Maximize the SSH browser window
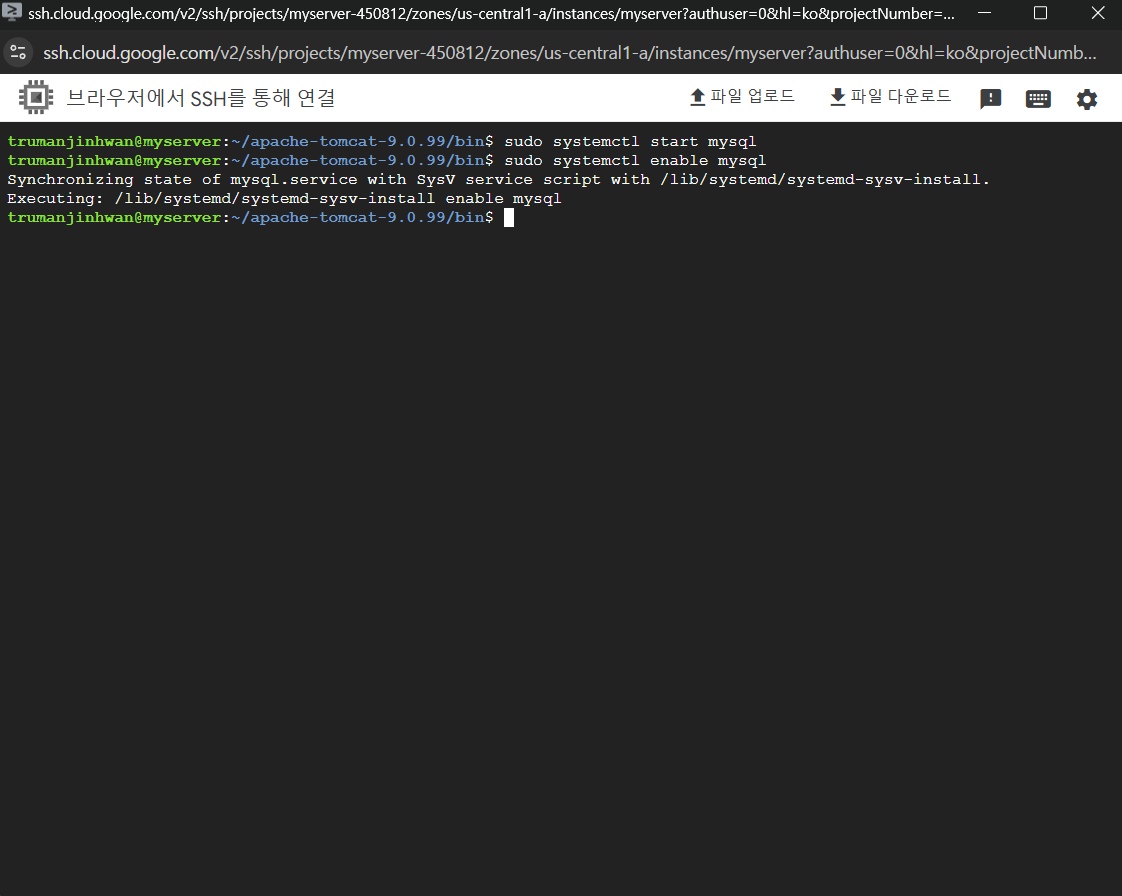The image size is (1122, 896). coord(1040,13)
